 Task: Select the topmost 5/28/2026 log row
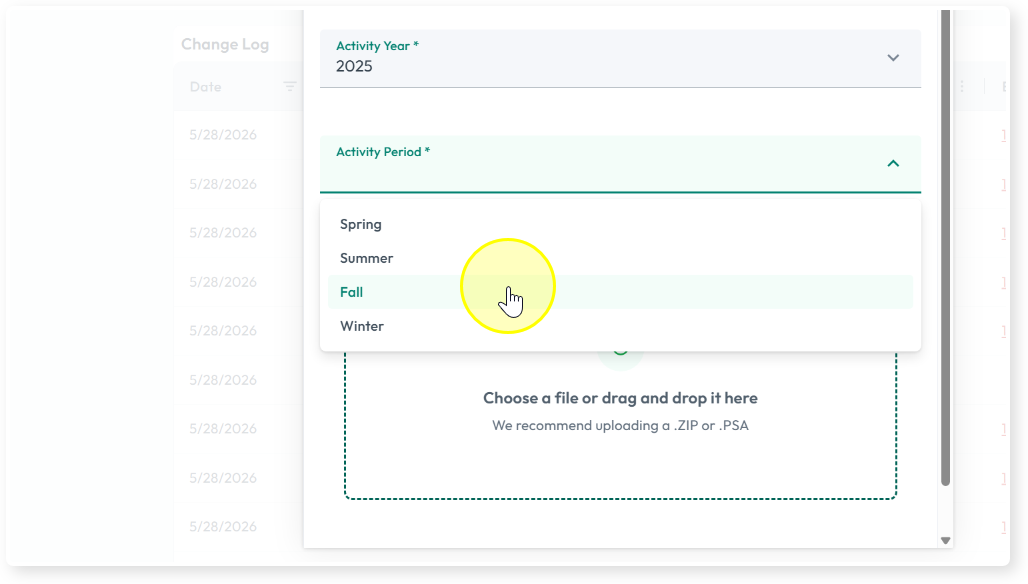point(223,135)
